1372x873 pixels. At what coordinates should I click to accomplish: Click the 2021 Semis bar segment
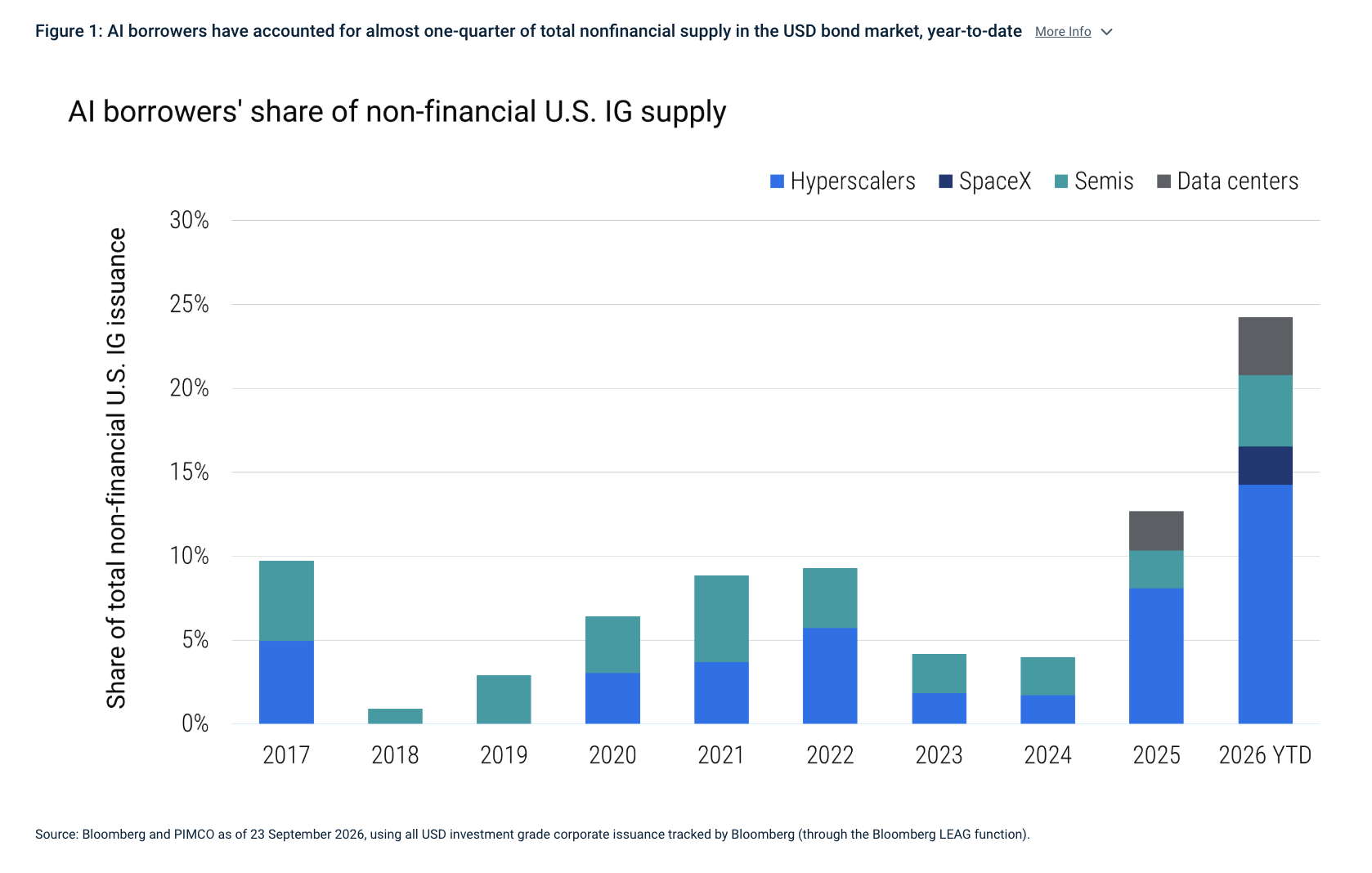(x=721, y=619)
